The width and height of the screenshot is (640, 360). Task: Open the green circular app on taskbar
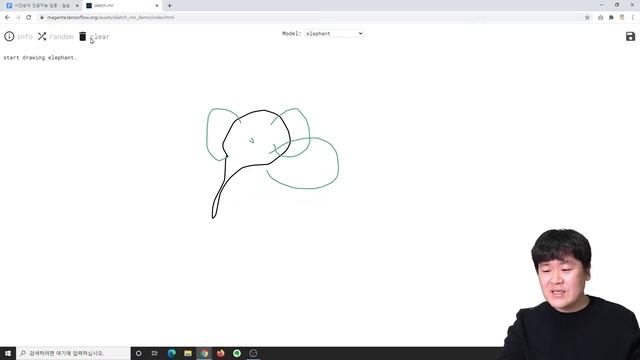pos(237,353)
